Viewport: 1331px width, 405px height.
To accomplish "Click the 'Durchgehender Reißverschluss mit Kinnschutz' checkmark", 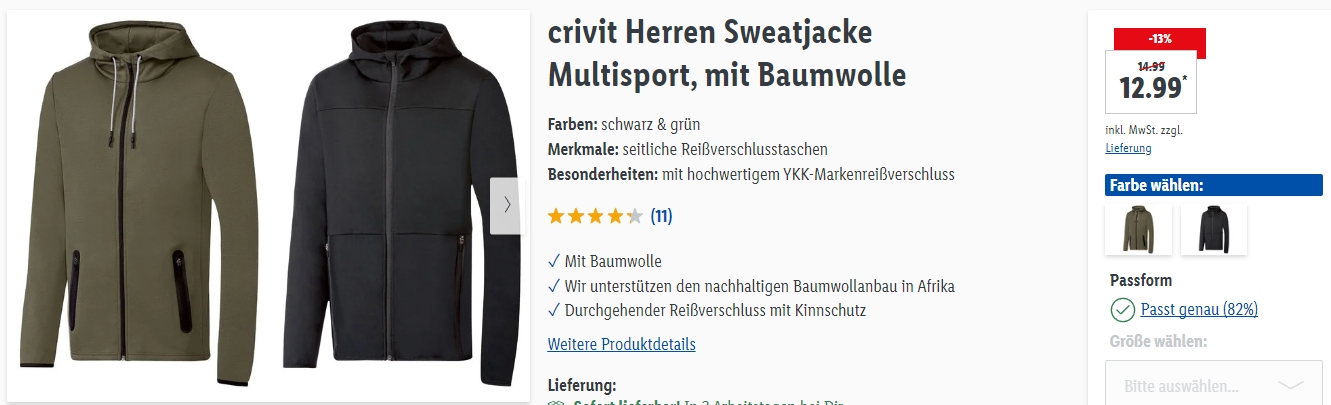I will [x=706, y=310].
